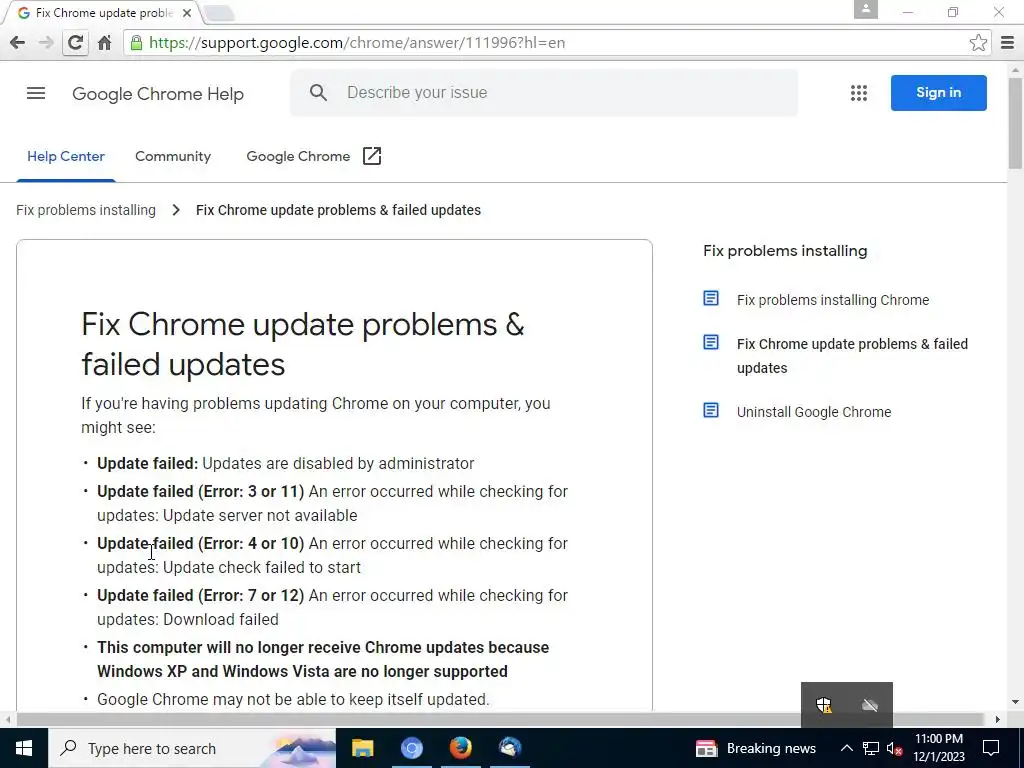Reload the page with the refresh icon
The width and height of the screenshot is (1024, 768).
point(75,43)
